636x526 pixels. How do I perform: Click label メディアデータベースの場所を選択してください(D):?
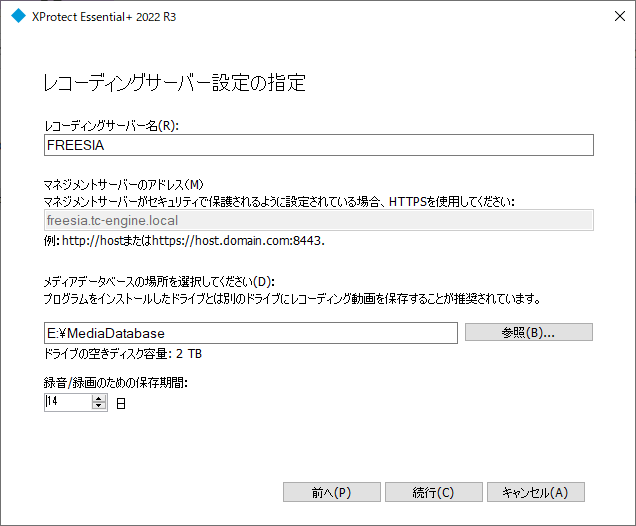159,282
